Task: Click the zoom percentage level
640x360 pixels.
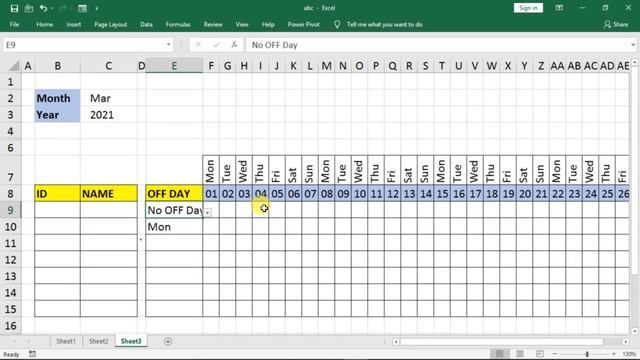Action: 629,354
